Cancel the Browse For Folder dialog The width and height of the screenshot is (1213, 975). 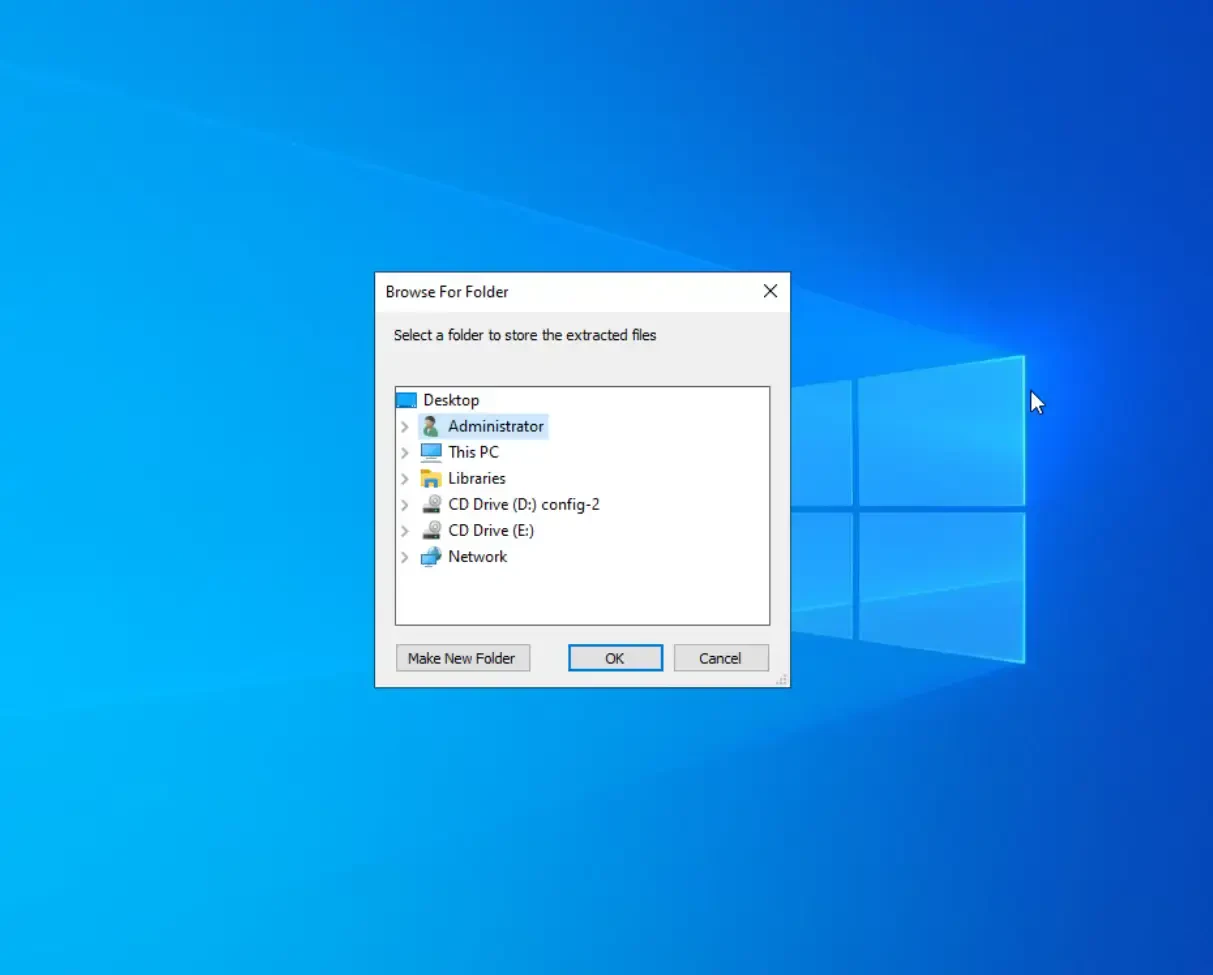[x=720, y=658]
